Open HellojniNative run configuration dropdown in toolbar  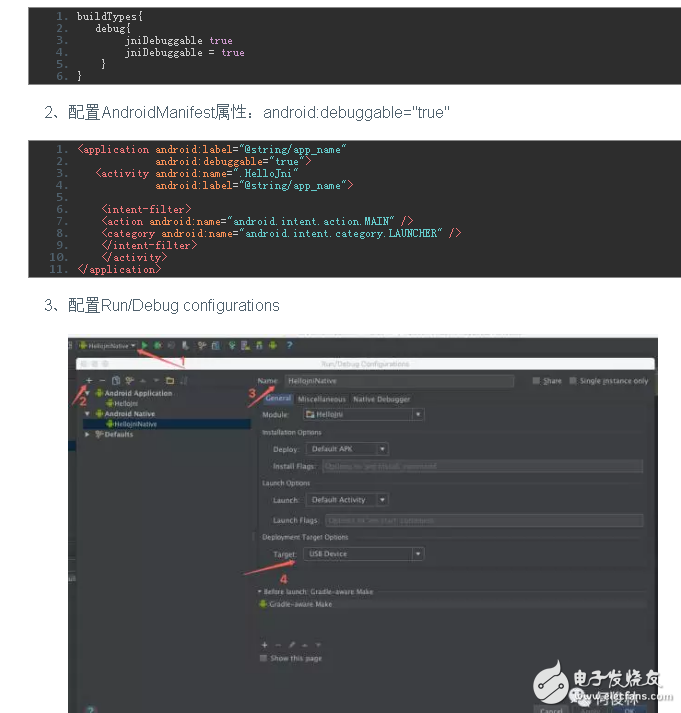point(107,346)
